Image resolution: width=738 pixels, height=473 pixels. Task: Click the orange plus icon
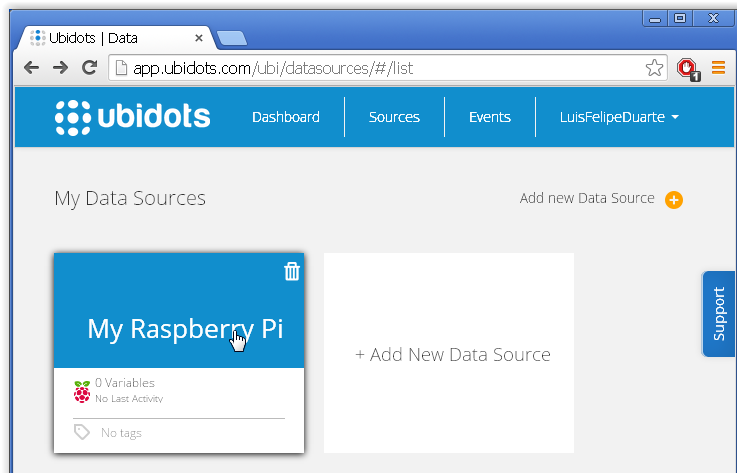[674, 200]
